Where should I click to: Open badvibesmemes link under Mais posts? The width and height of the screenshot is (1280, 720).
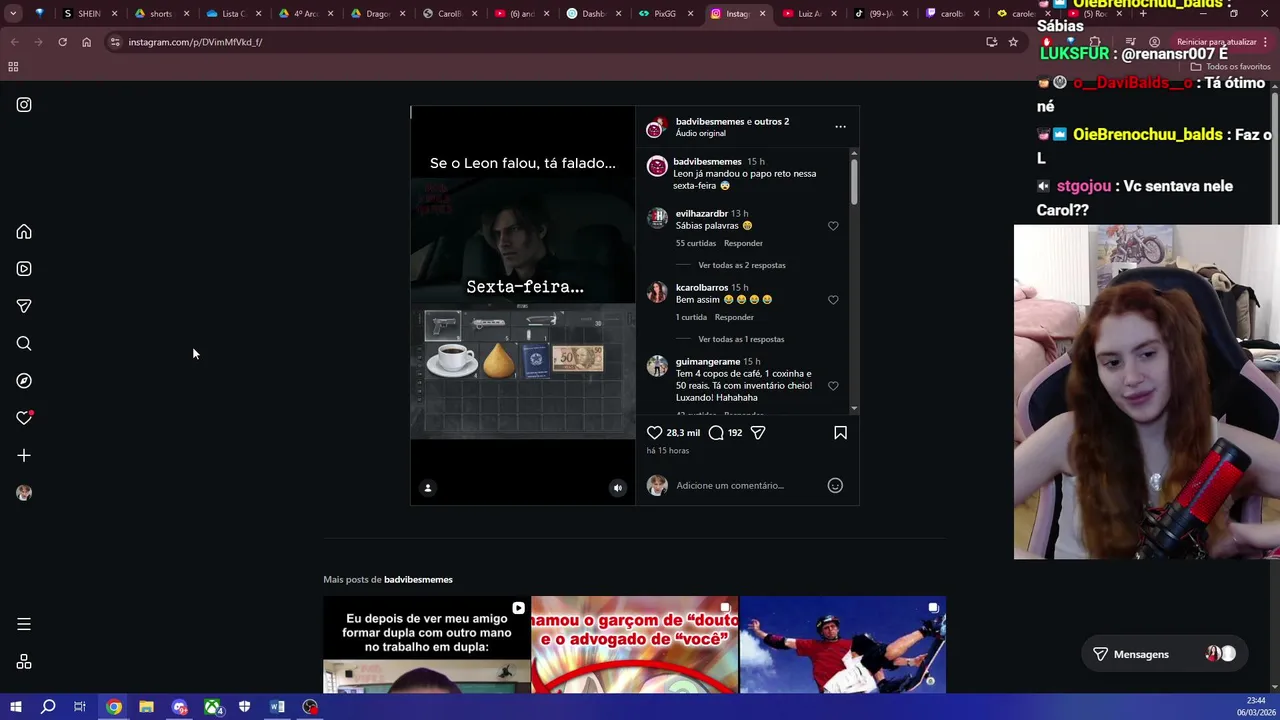tap(418, 580)
